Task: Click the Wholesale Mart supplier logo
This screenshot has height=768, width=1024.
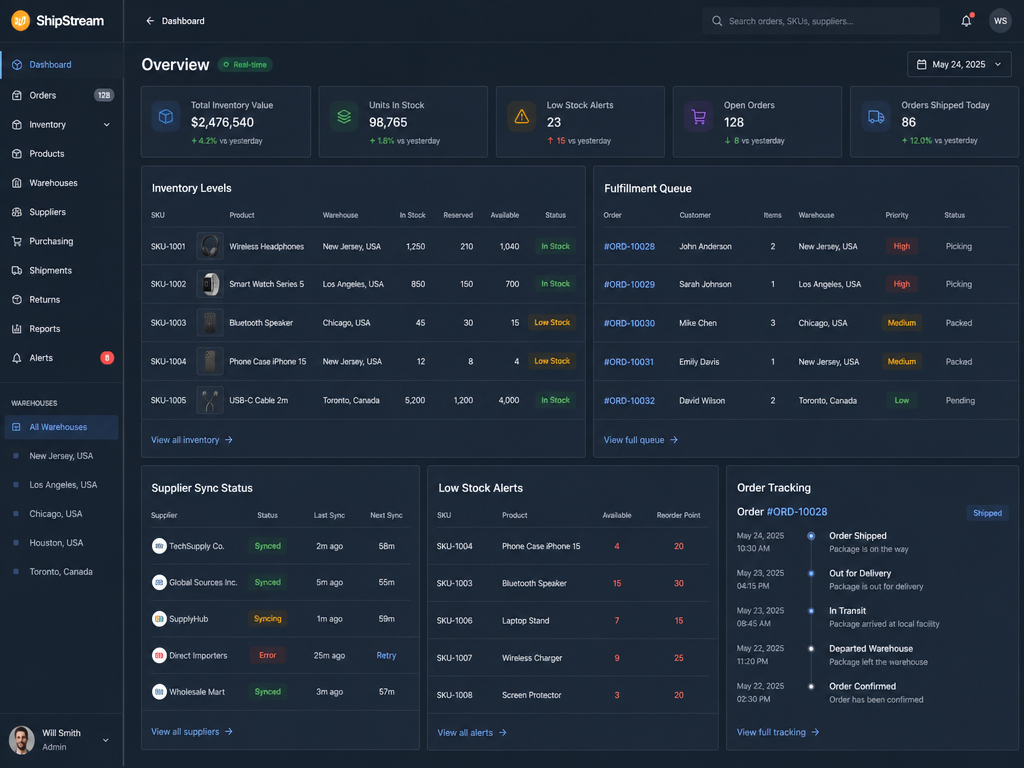Action: pos(159,692)
